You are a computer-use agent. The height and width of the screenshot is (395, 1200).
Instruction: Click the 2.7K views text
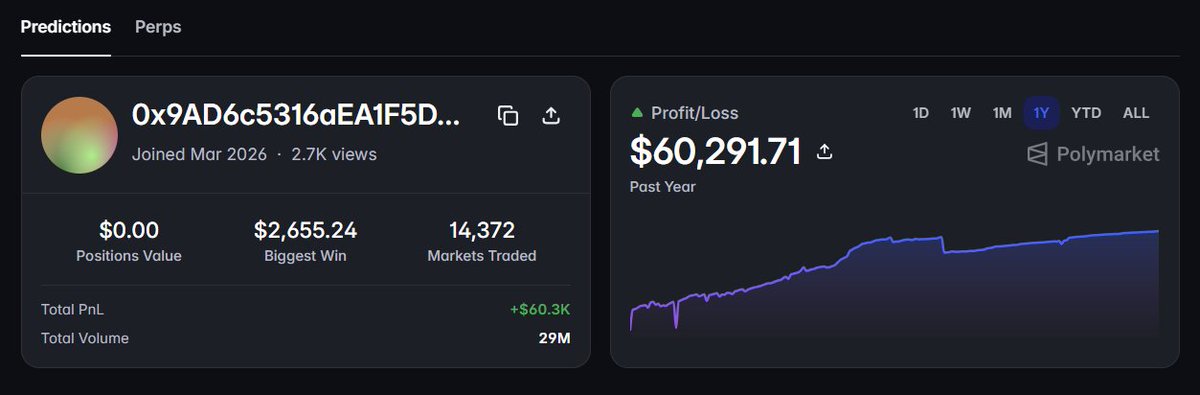pyautogui.click(x=334, y=155)
